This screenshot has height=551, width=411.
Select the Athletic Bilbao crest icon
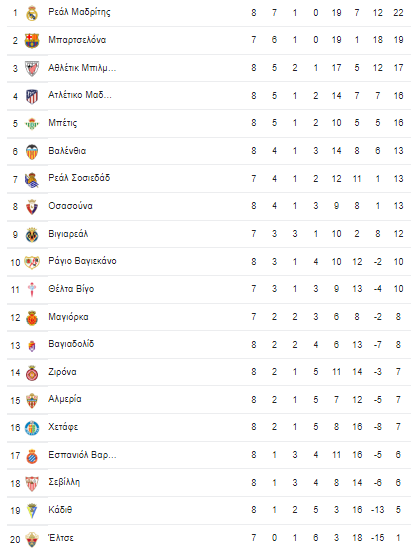pyautogui.click(x=32, y=68)
